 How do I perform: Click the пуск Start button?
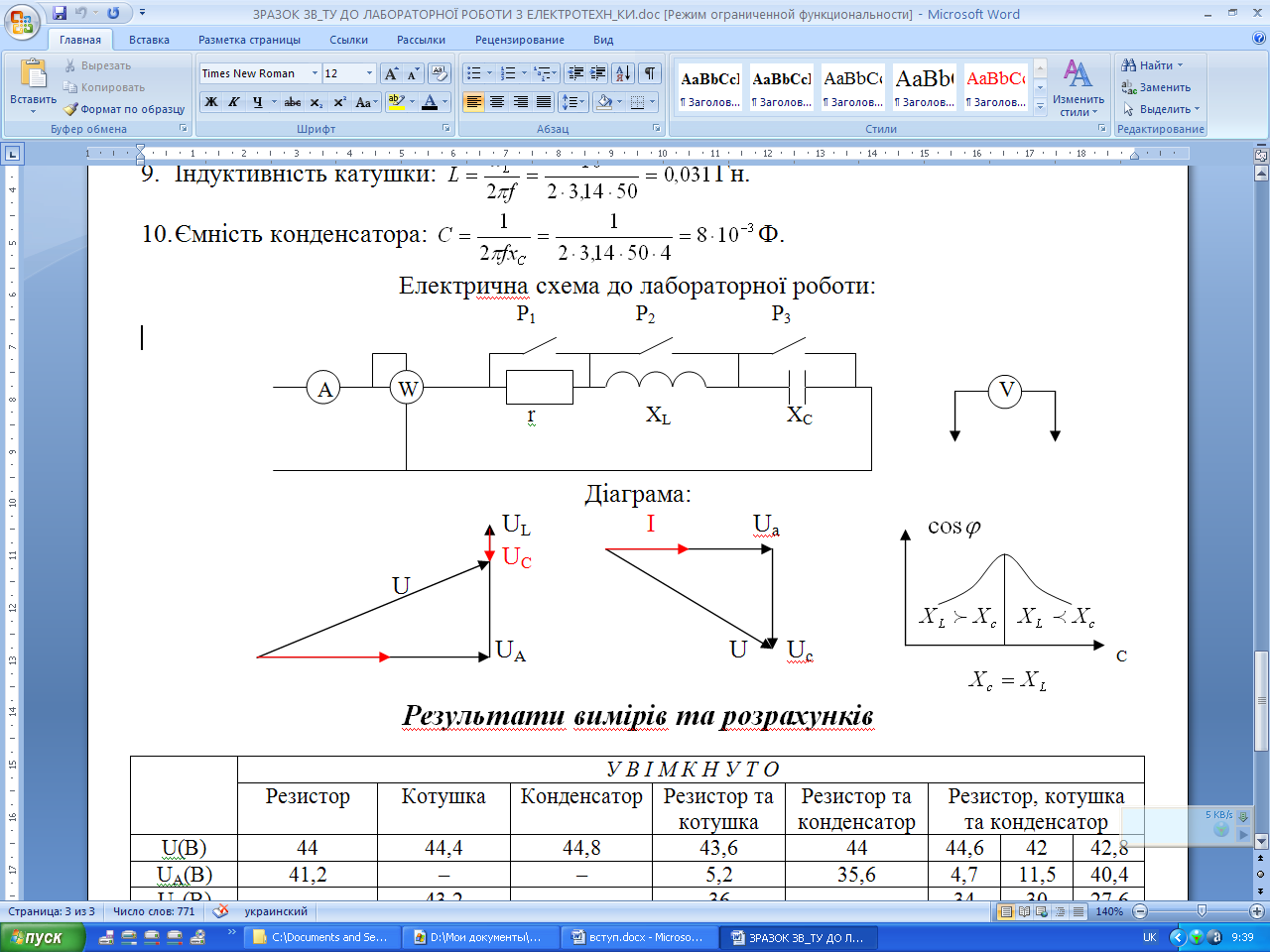42,937
